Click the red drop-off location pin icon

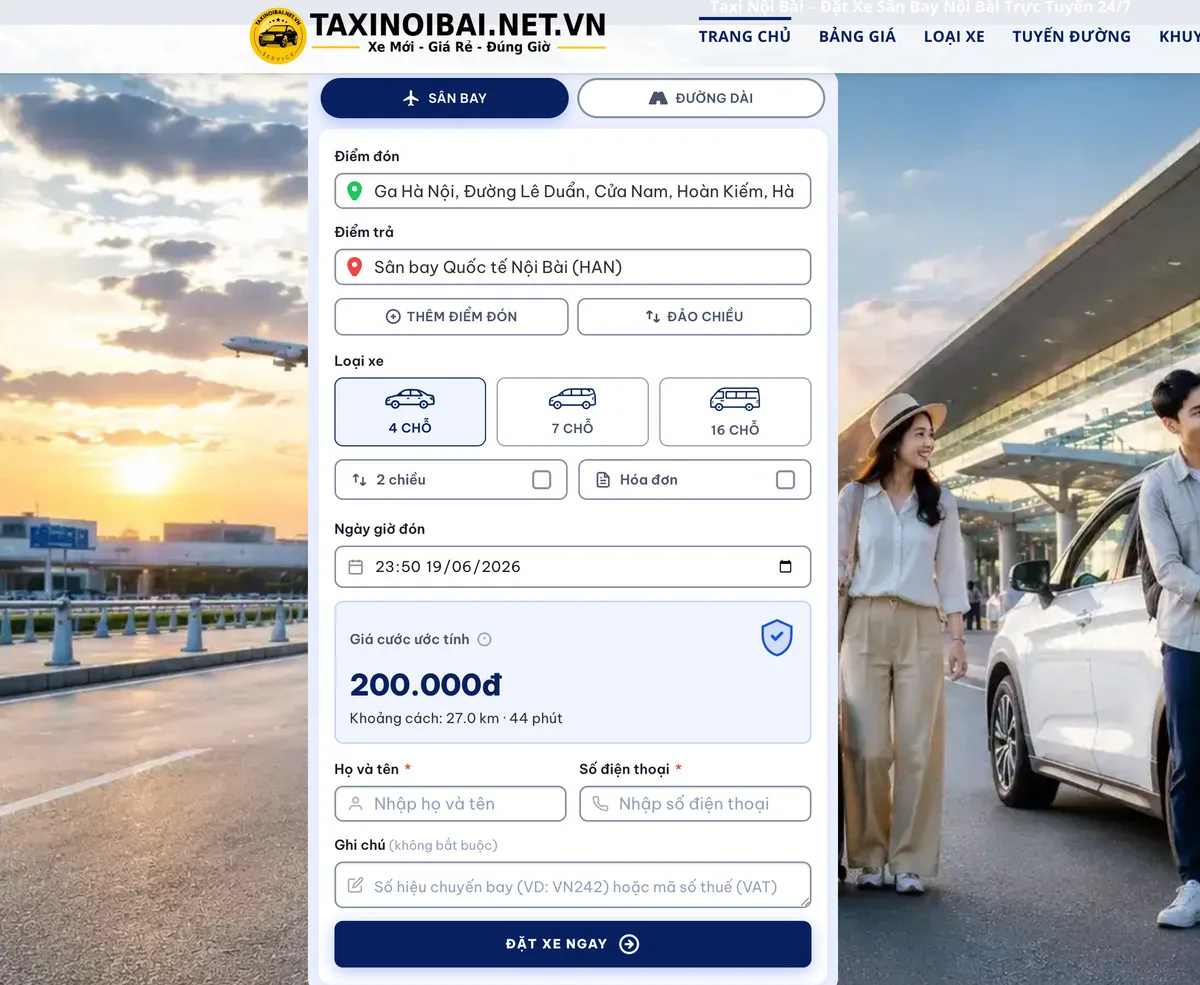click(x=354, y=267)
